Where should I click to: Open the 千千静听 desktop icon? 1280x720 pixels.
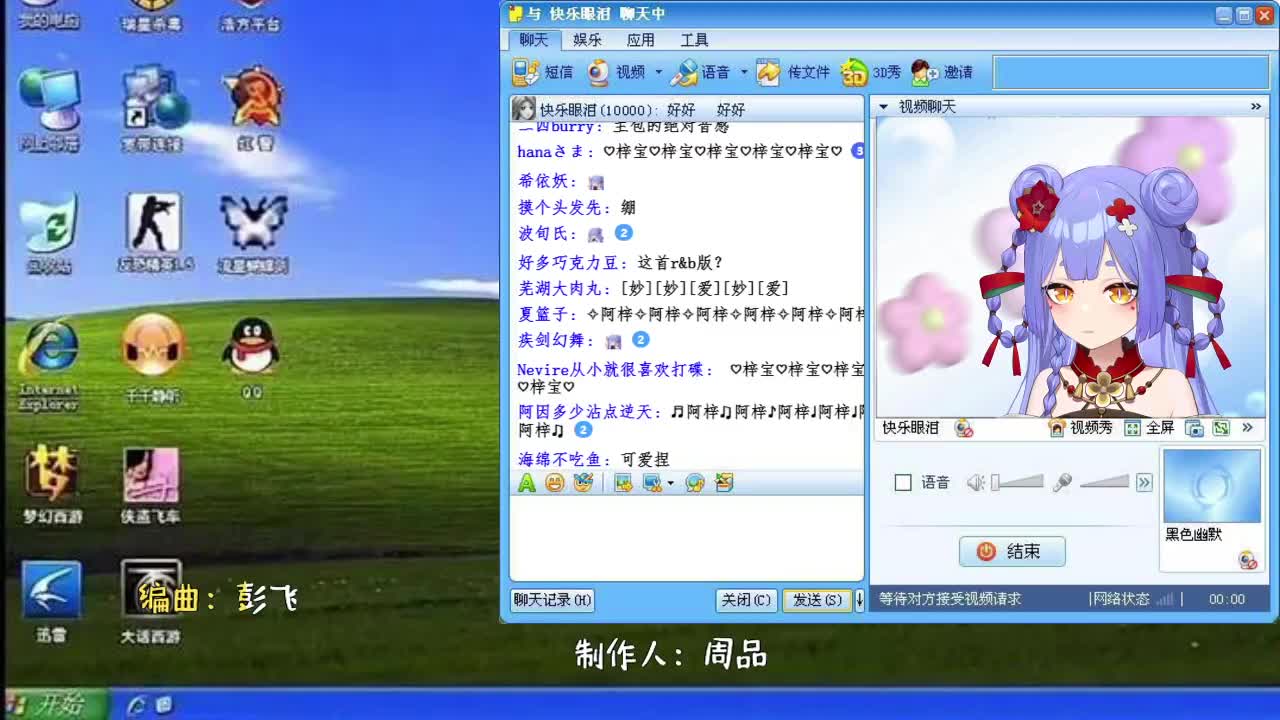click(152, 358)
